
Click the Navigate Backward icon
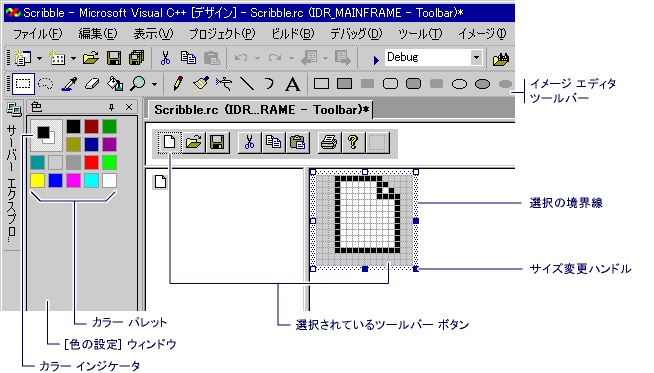point(309,58)
